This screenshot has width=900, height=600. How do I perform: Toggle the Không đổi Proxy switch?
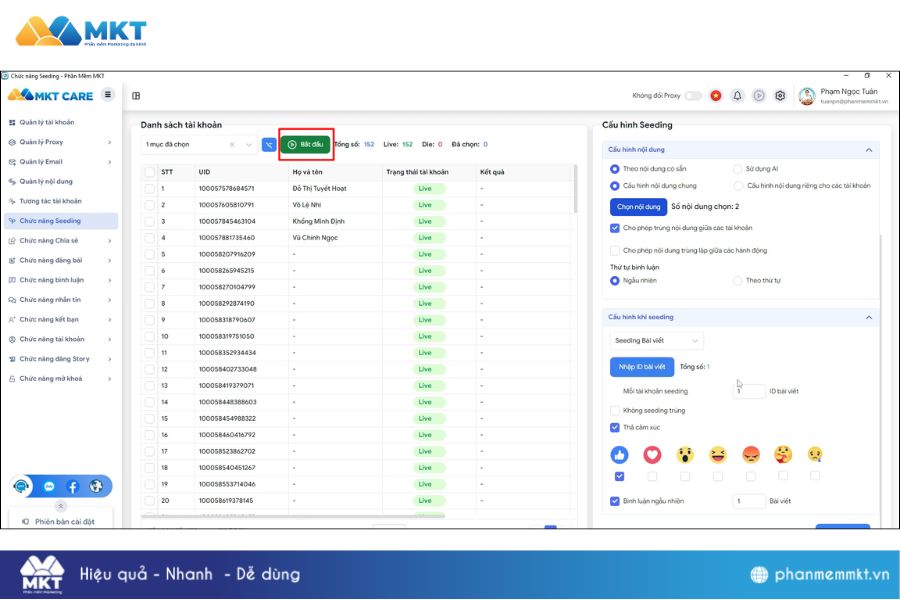(693, 96)
